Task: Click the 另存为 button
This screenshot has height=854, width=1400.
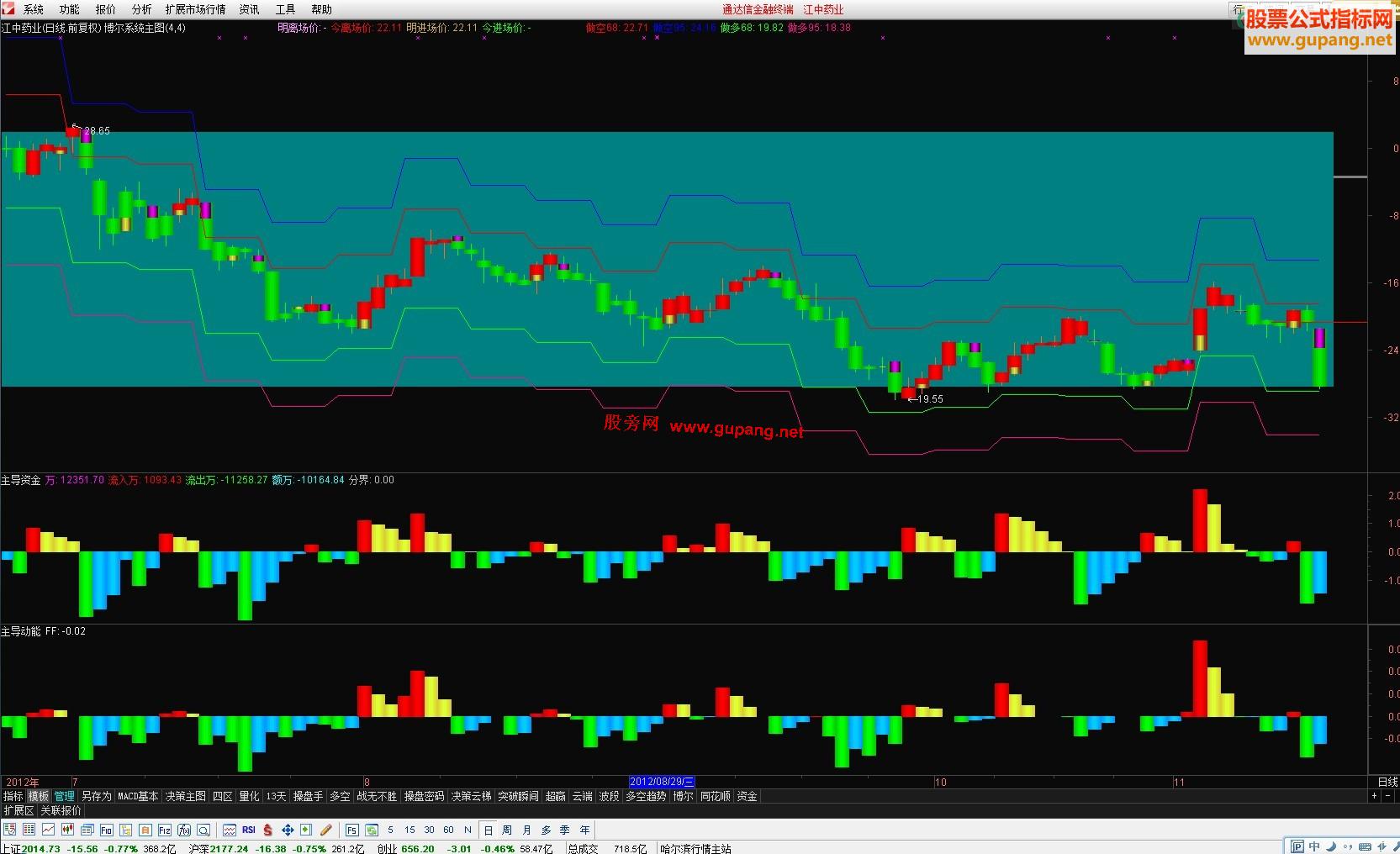Action: point(97,796)
